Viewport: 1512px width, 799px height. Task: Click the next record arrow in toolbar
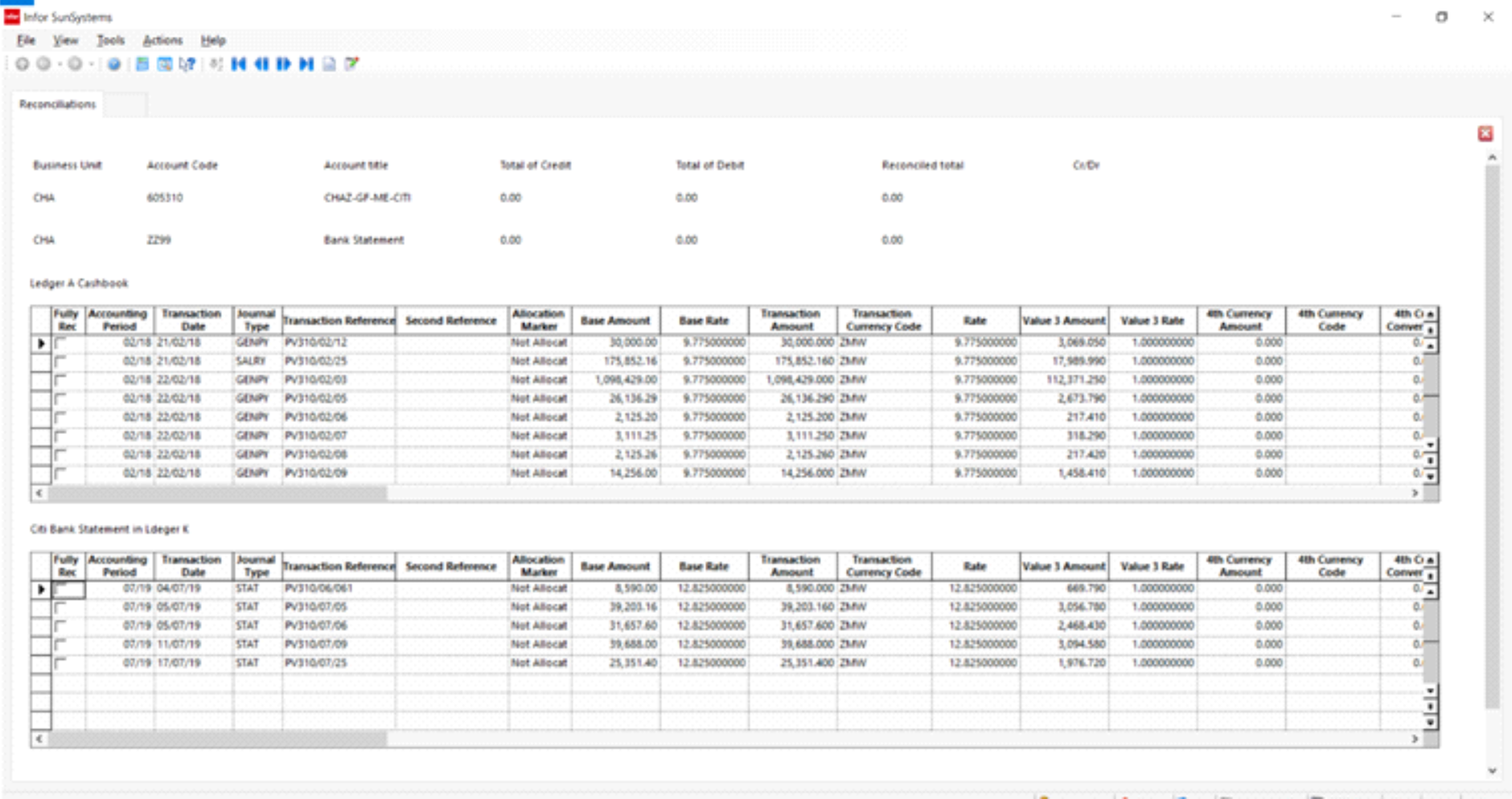click(x=284, y=64)
